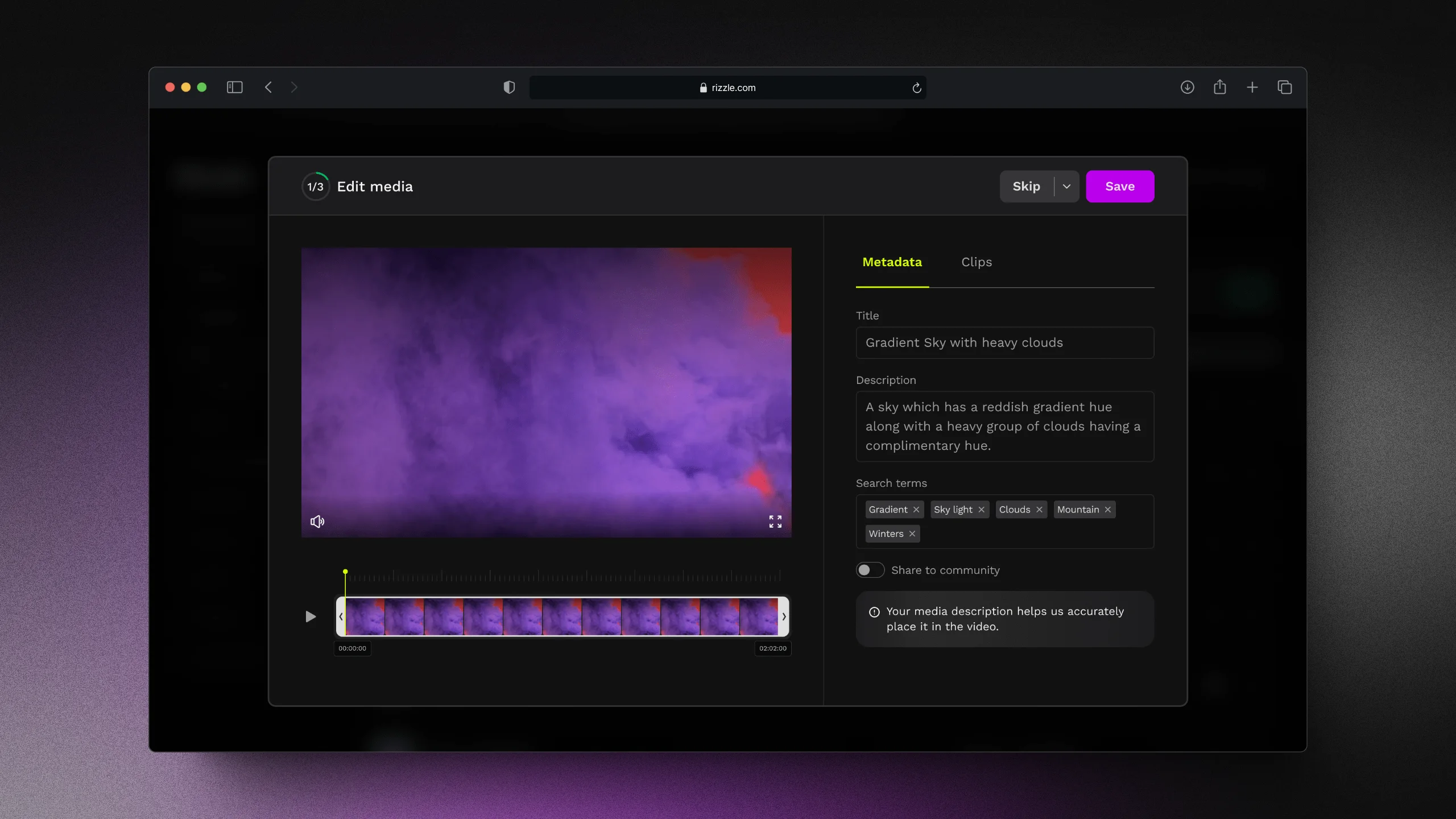Mute the video with the speaker icon
This screenshot has height=819, width=1456.
pos(317,522)
